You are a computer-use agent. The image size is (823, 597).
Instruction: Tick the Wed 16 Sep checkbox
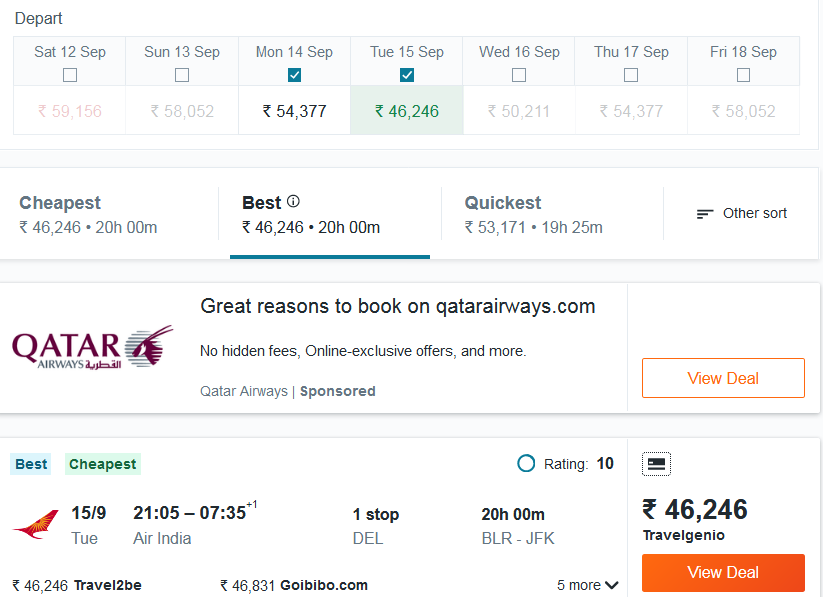pyautogui.click(x=519, y=75)
